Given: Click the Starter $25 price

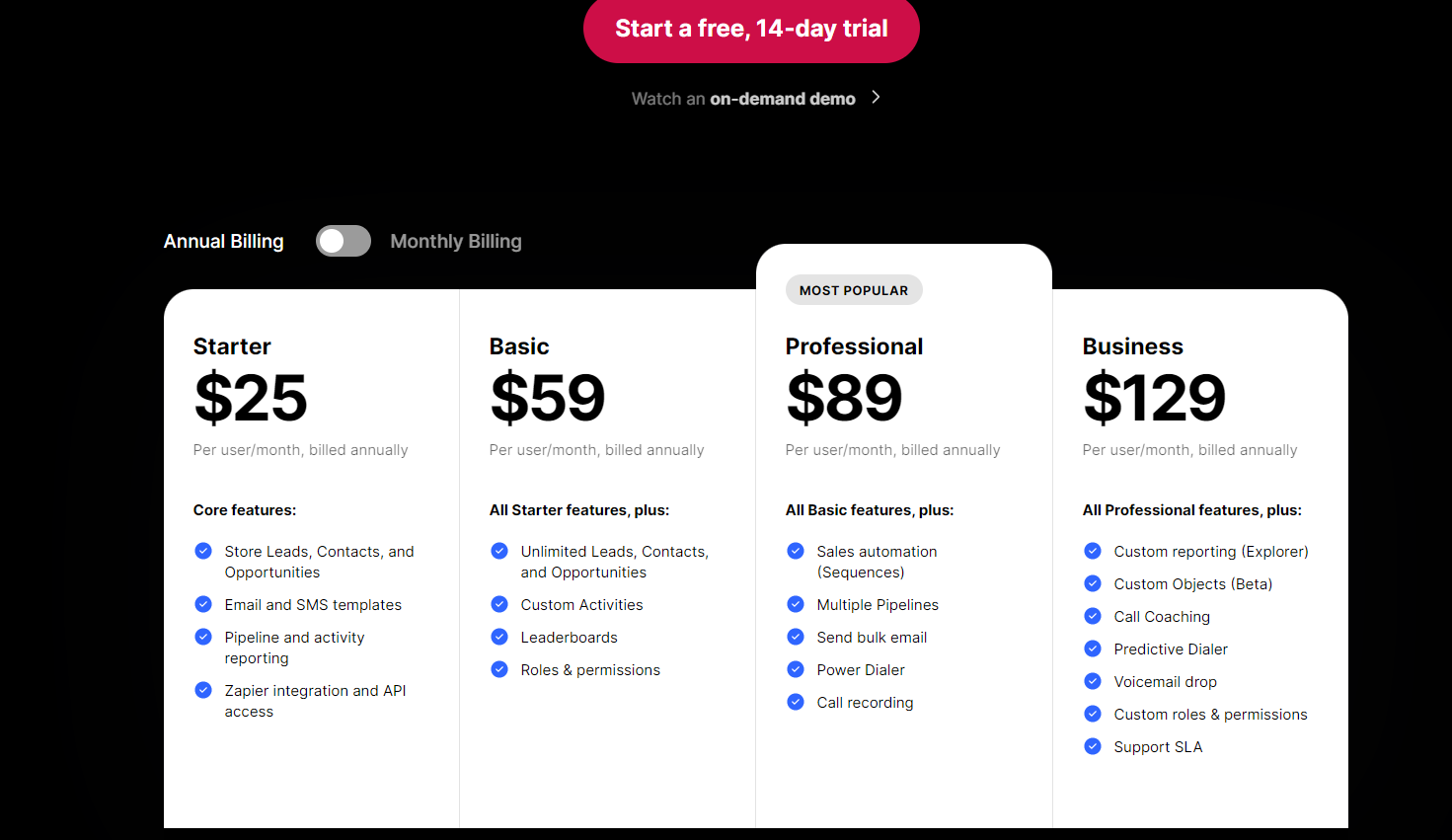Looking at the screenshot, I should [x=251, y=398].
